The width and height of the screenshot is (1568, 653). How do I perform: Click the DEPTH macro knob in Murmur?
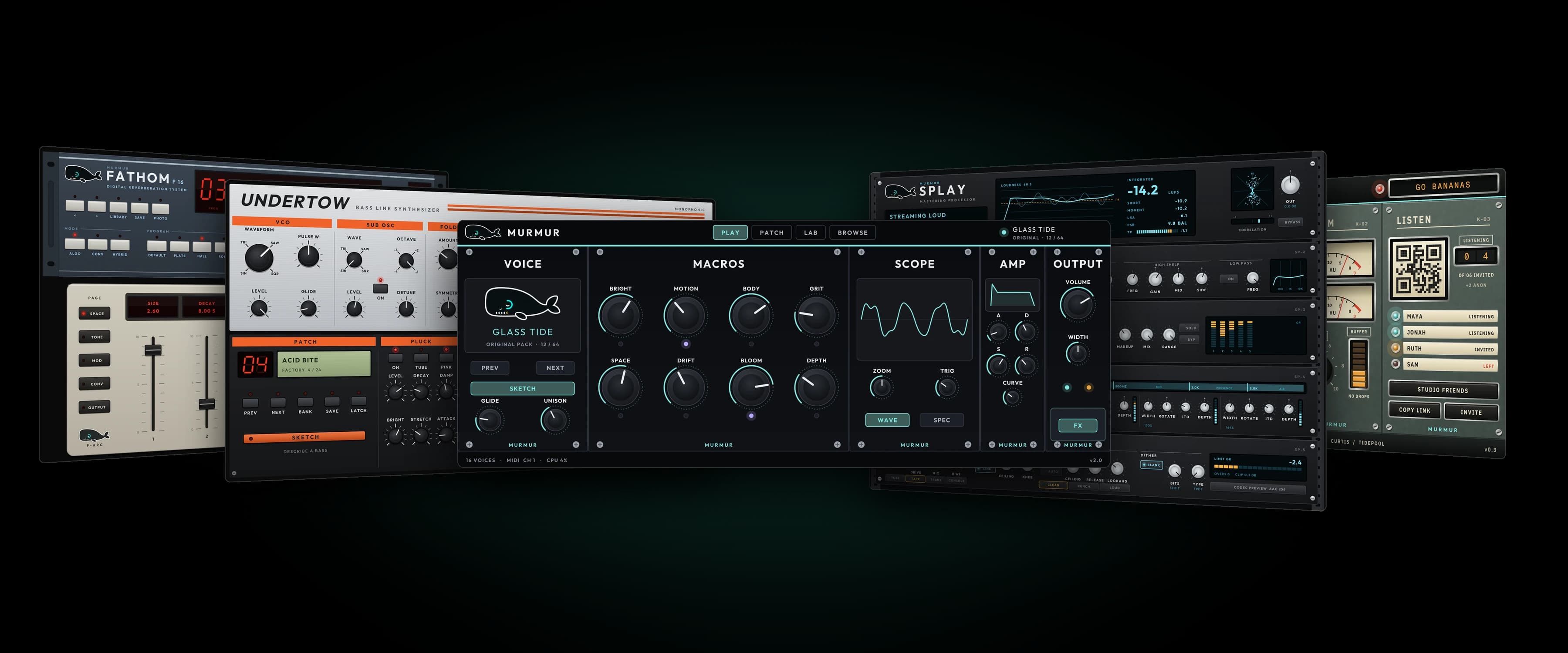[x=816, y=387]
